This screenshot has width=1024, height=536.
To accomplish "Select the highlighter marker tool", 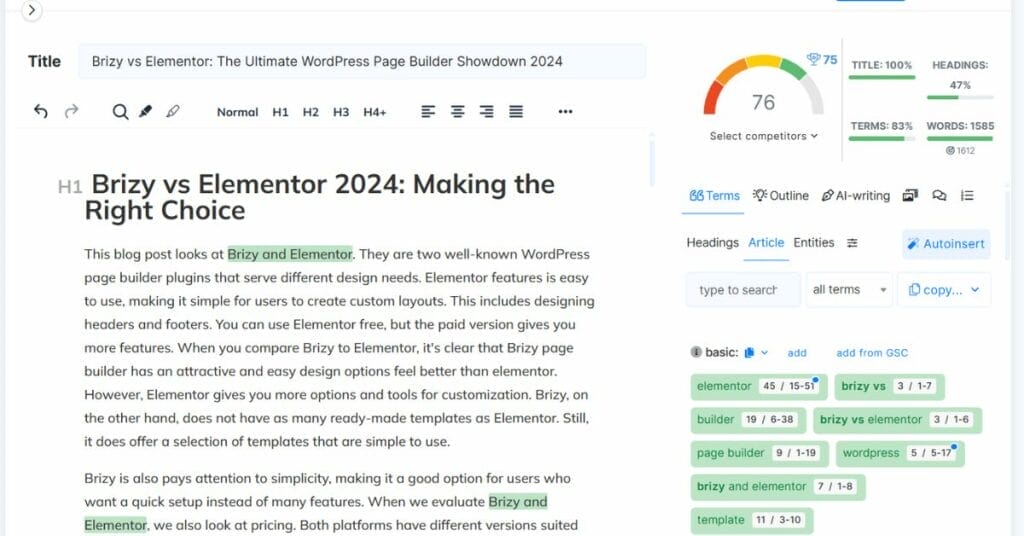I will (x=146, y=112).
